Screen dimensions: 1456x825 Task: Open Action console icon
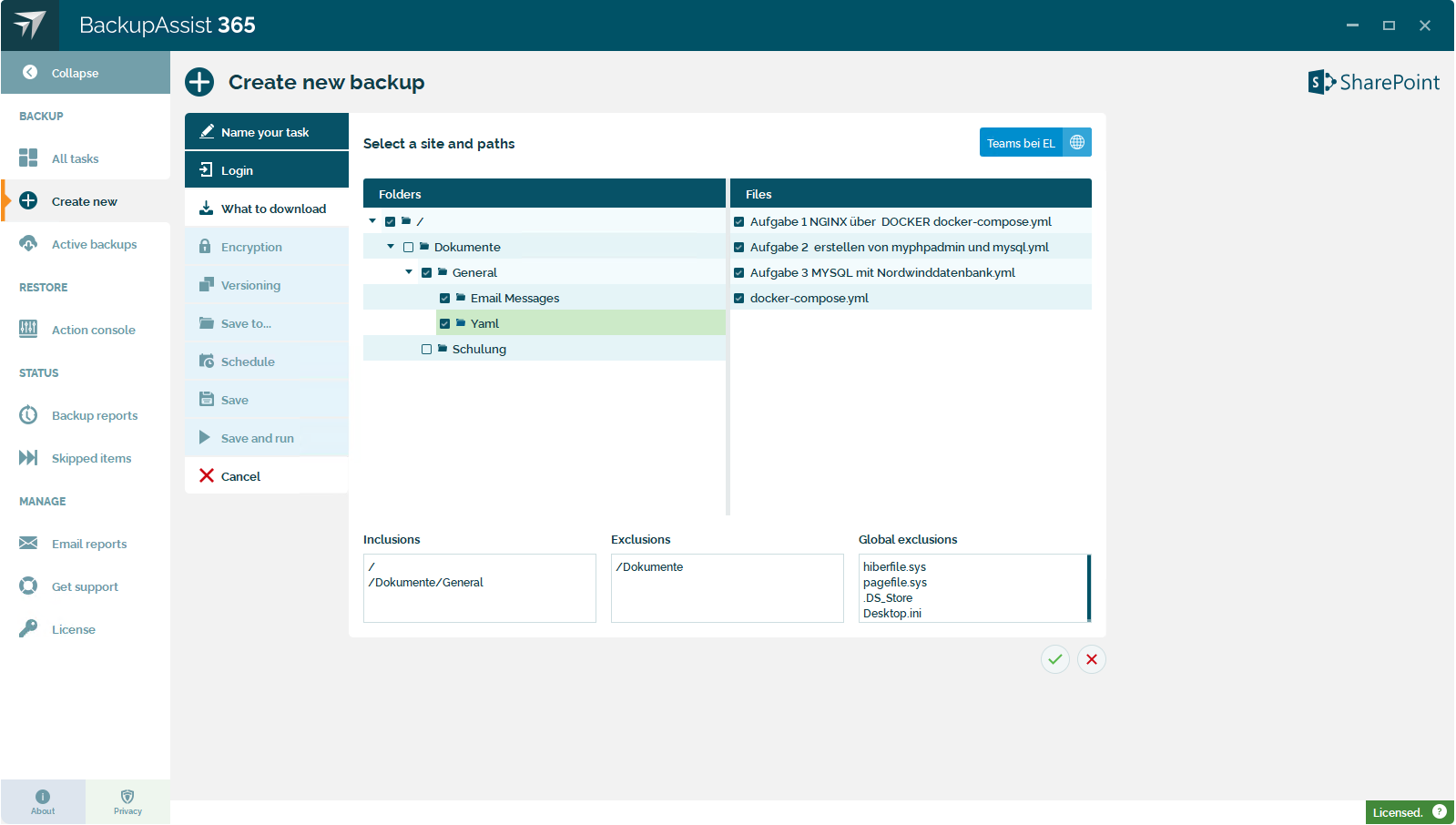[28, 329]
